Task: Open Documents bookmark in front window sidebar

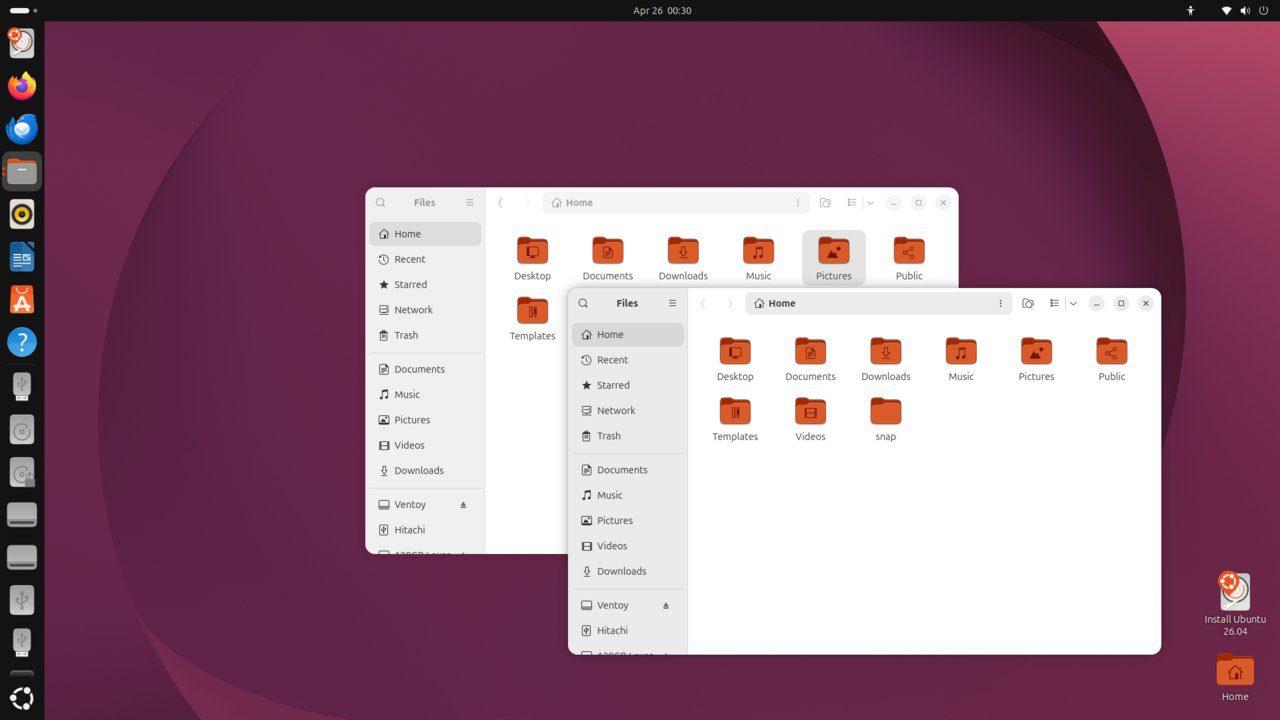Action: [628, 470]
